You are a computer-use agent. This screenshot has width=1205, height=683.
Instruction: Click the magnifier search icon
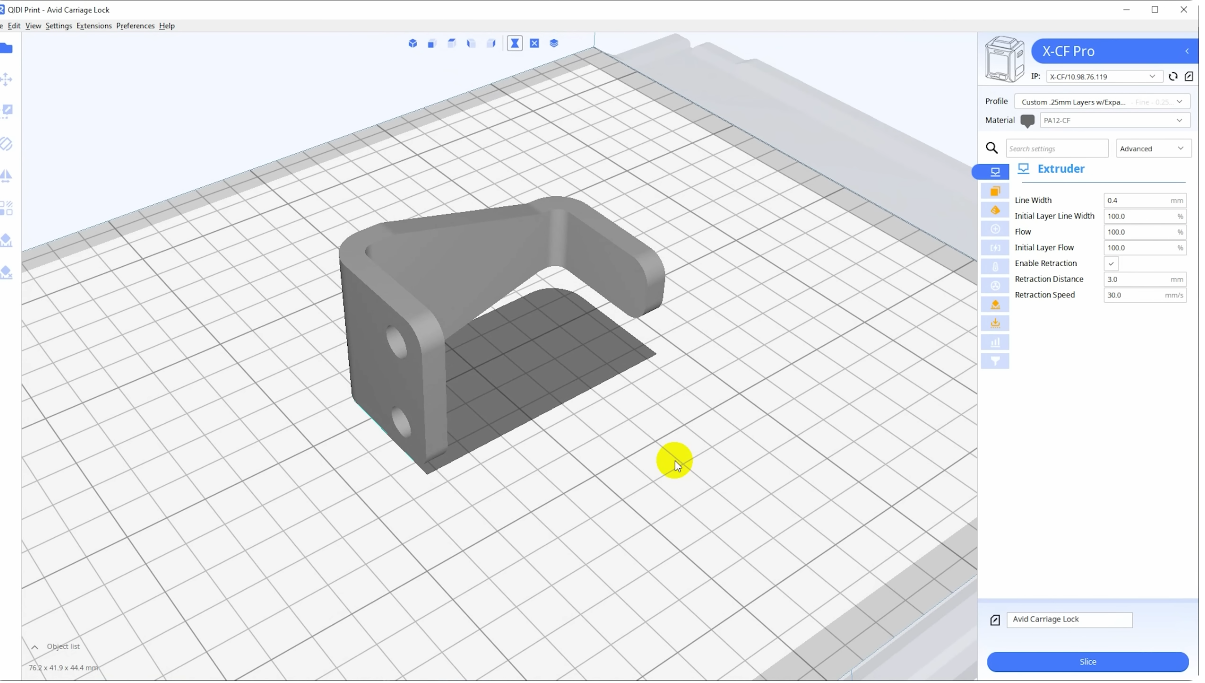coord(992,148)
